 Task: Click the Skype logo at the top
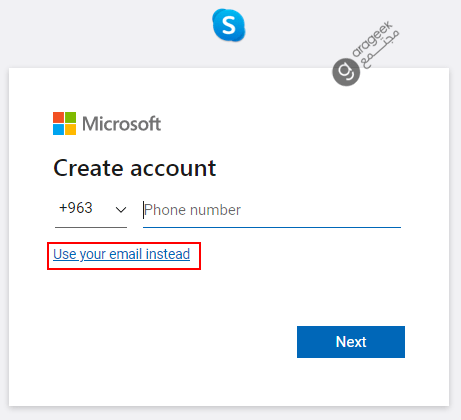click(x=229, y=25)
